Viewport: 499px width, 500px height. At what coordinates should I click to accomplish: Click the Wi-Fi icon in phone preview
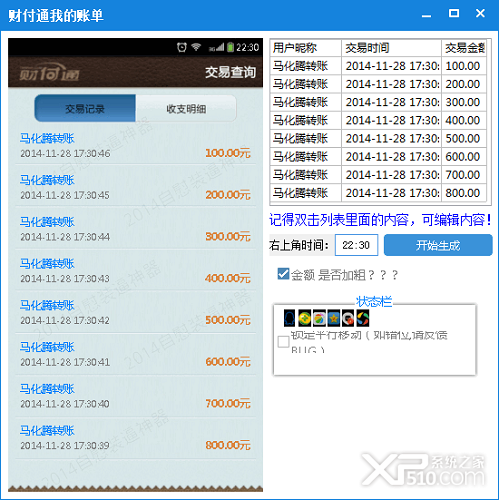pyautogui.click(x=196, y=47)
